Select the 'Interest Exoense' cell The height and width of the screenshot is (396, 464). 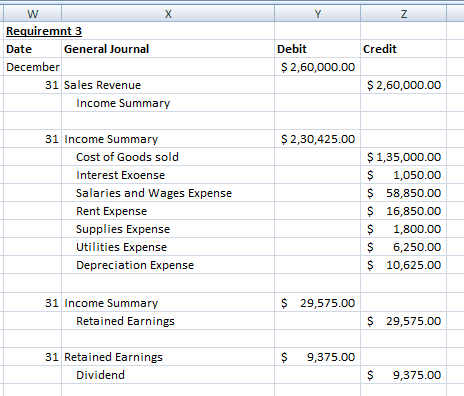coord(168,175)
